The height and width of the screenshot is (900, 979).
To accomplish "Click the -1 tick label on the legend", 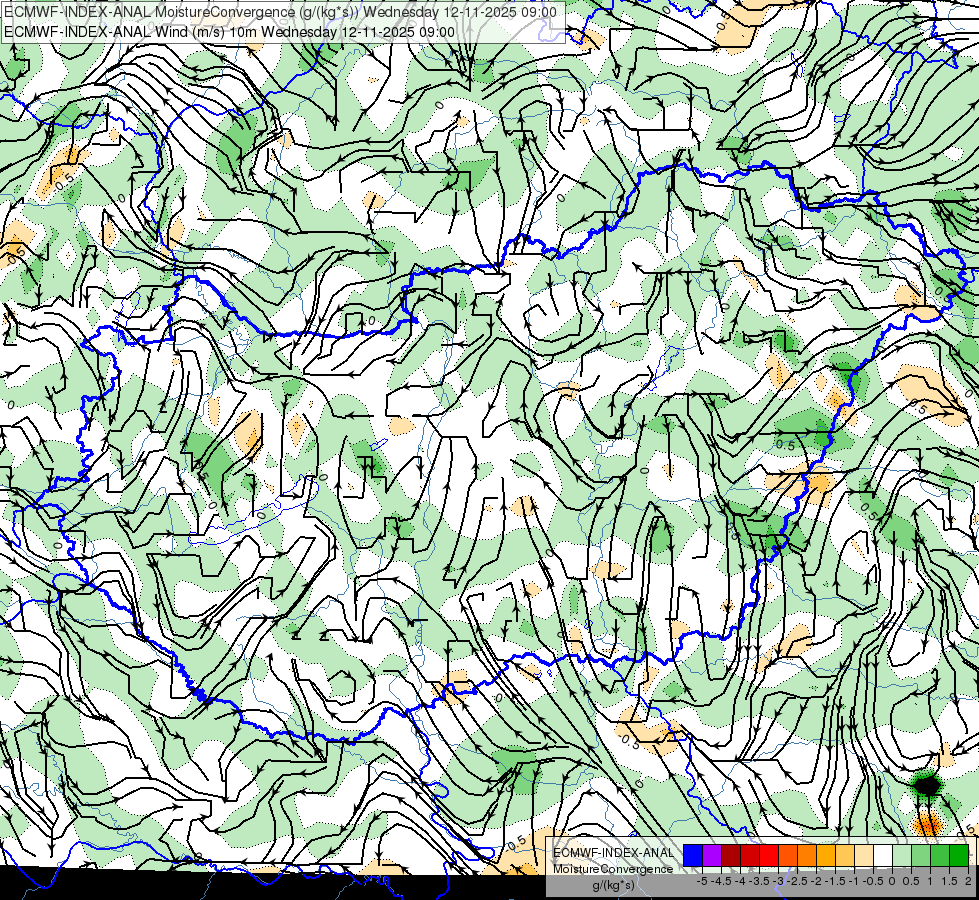I will (854, 881).
